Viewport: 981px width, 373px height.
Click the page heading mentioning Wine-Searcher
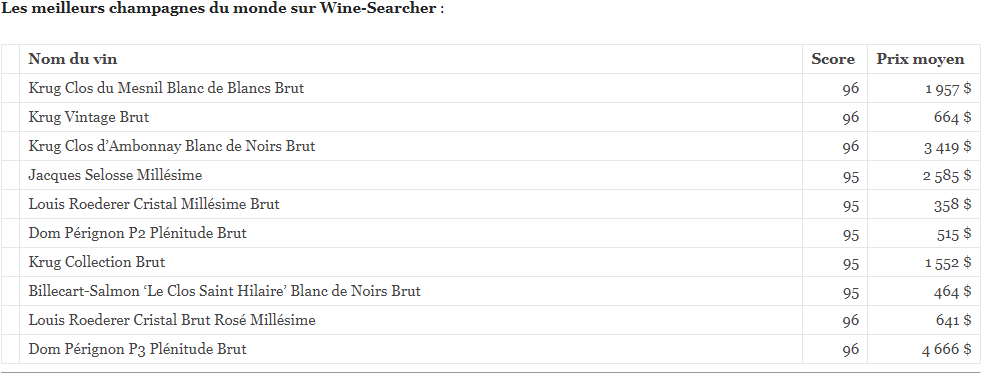pyautogui.click(x=222, y=9)
